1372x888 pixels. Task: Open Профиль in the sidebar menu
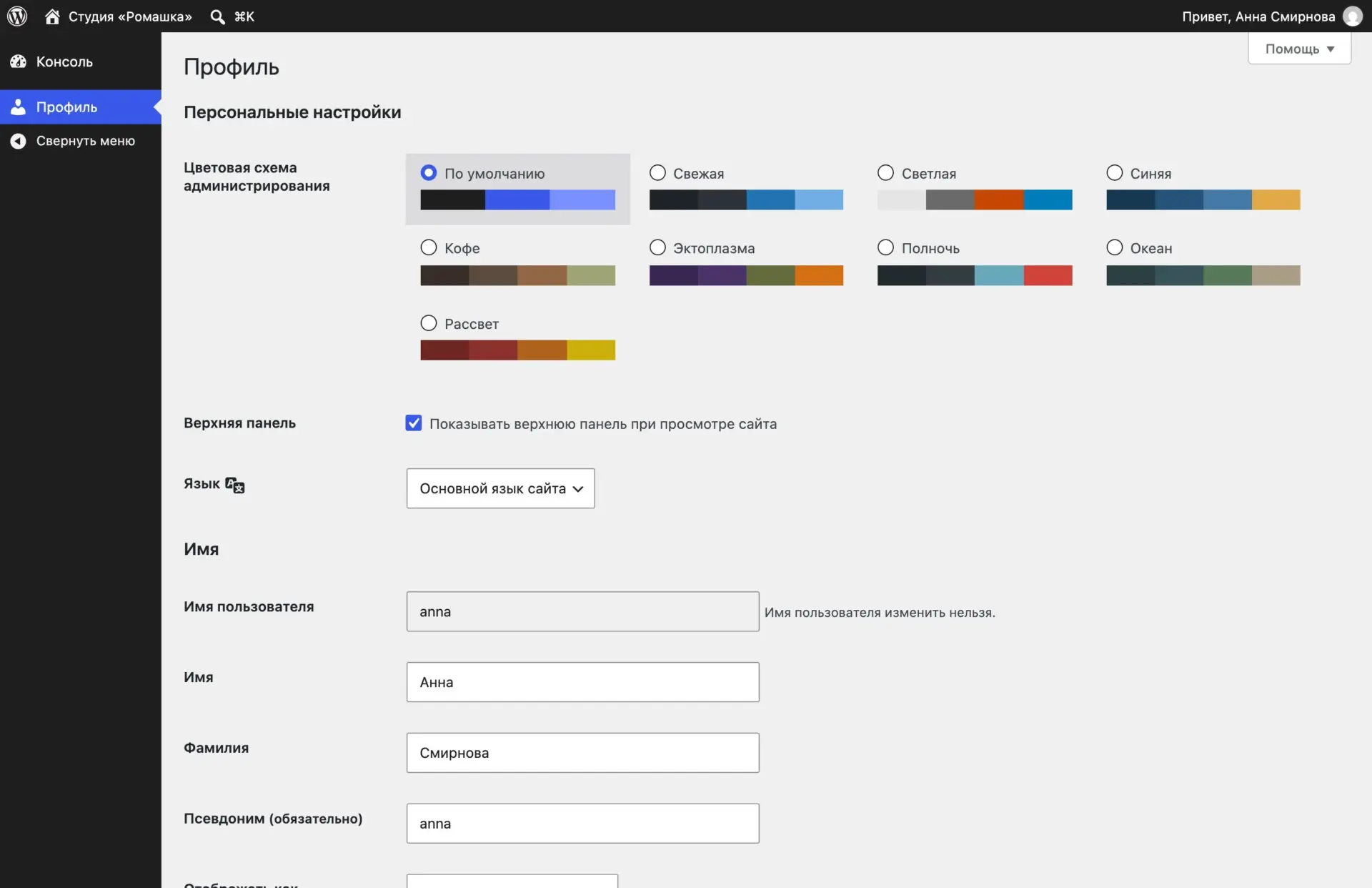[81, 107]
